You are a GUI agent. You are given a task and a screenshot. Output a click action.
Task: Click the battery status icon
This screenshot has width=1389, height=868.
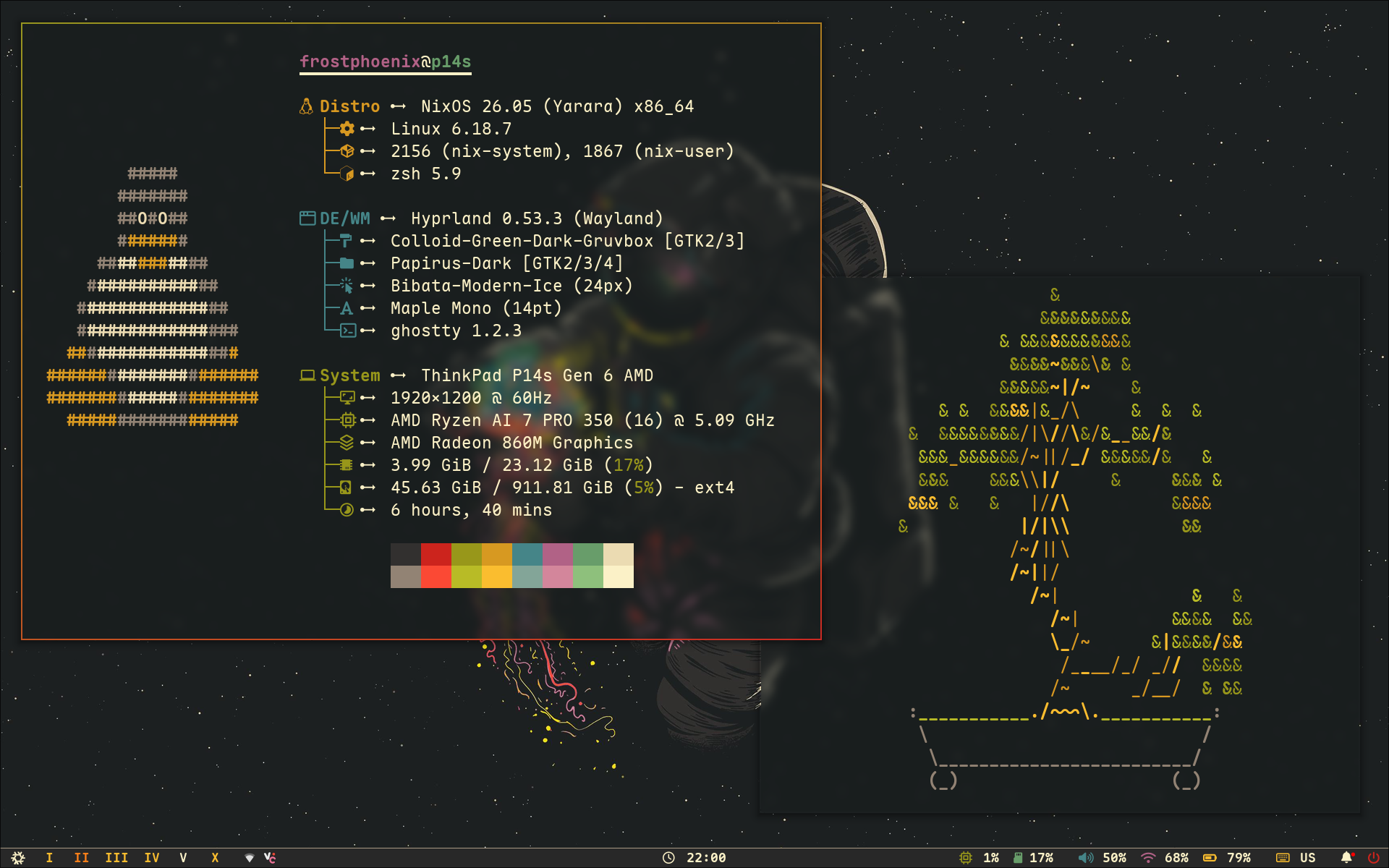(1210, 858)
